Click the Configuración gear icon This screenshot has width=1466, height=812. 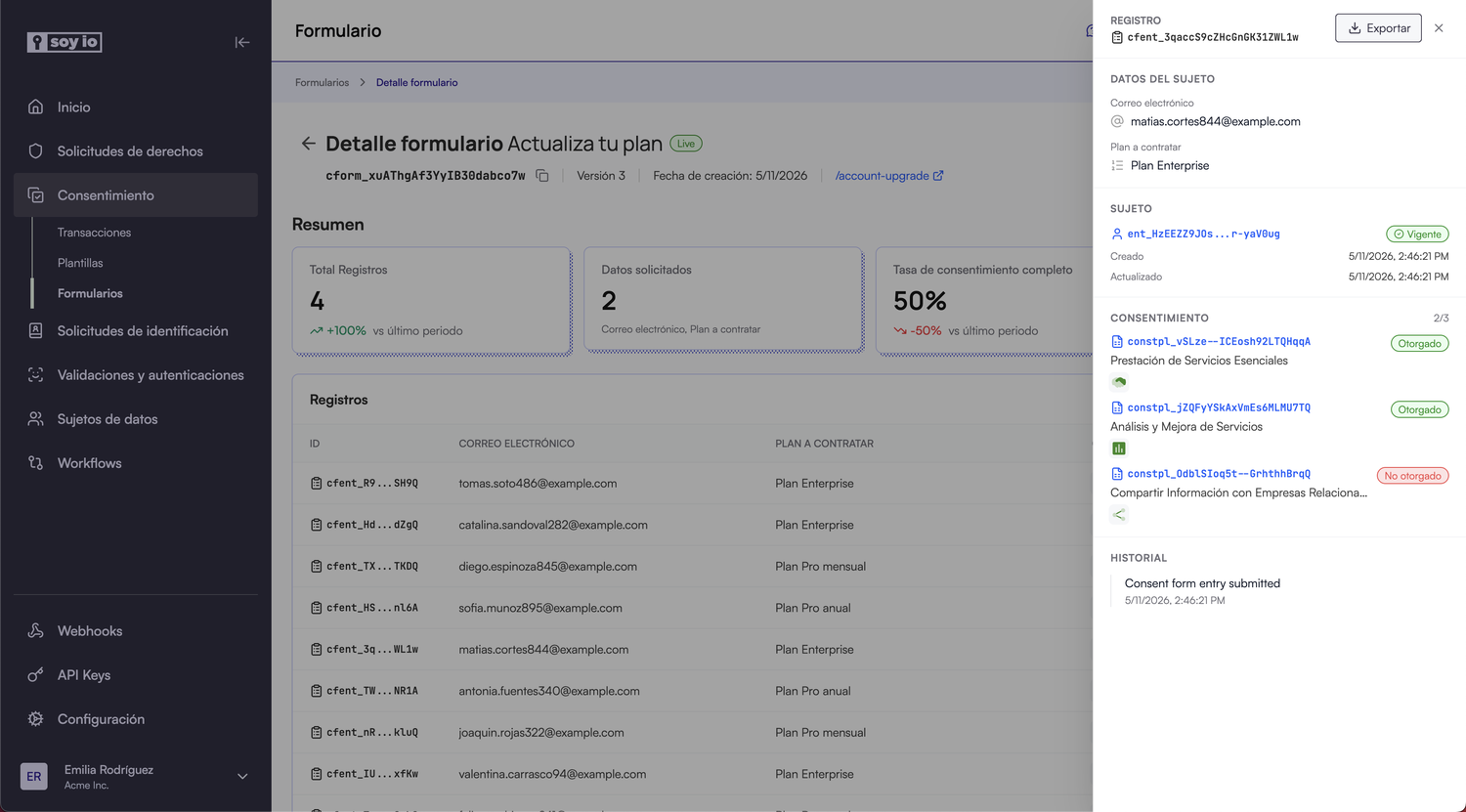pyautogui.click(x=36, y=718)
